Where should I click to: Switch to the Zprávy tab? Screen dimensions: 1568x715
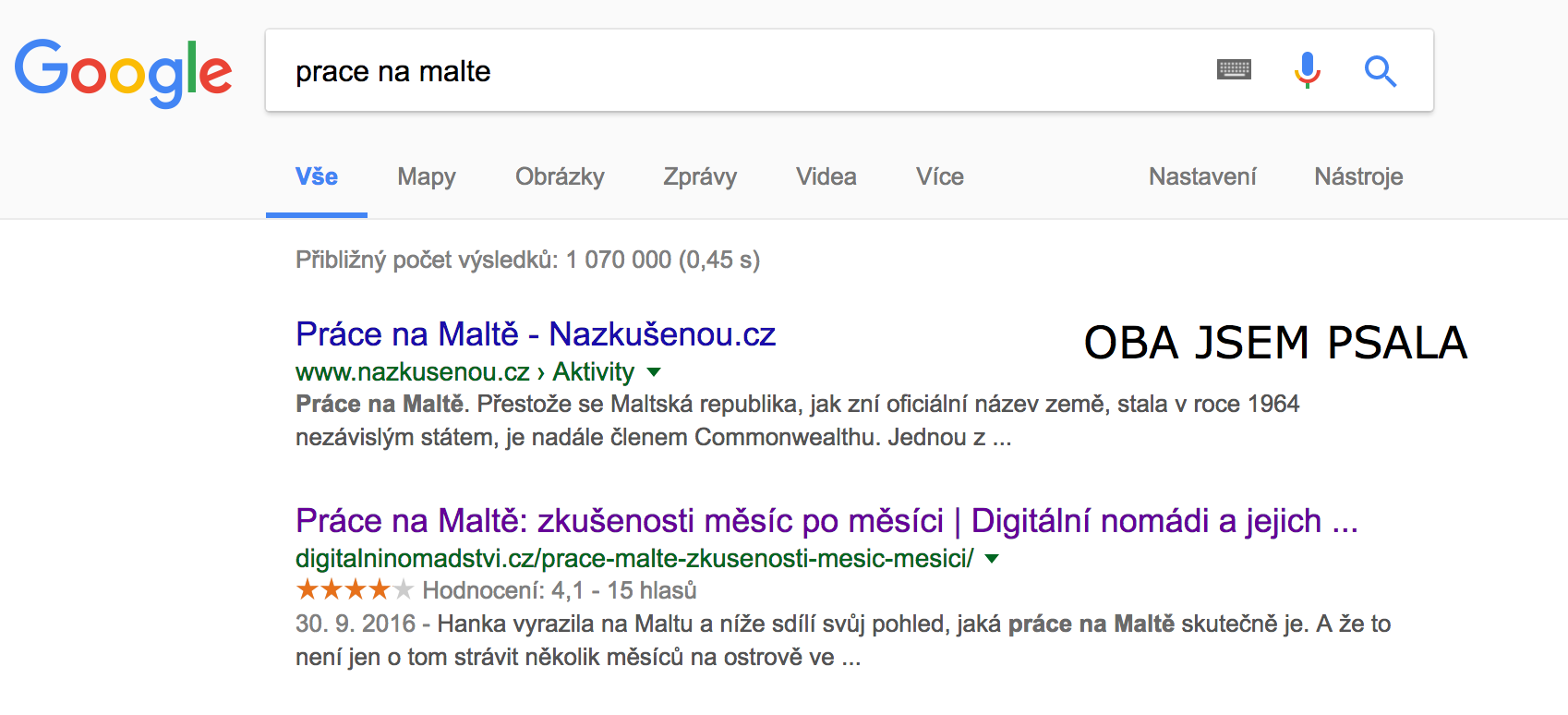coord(698,176)
